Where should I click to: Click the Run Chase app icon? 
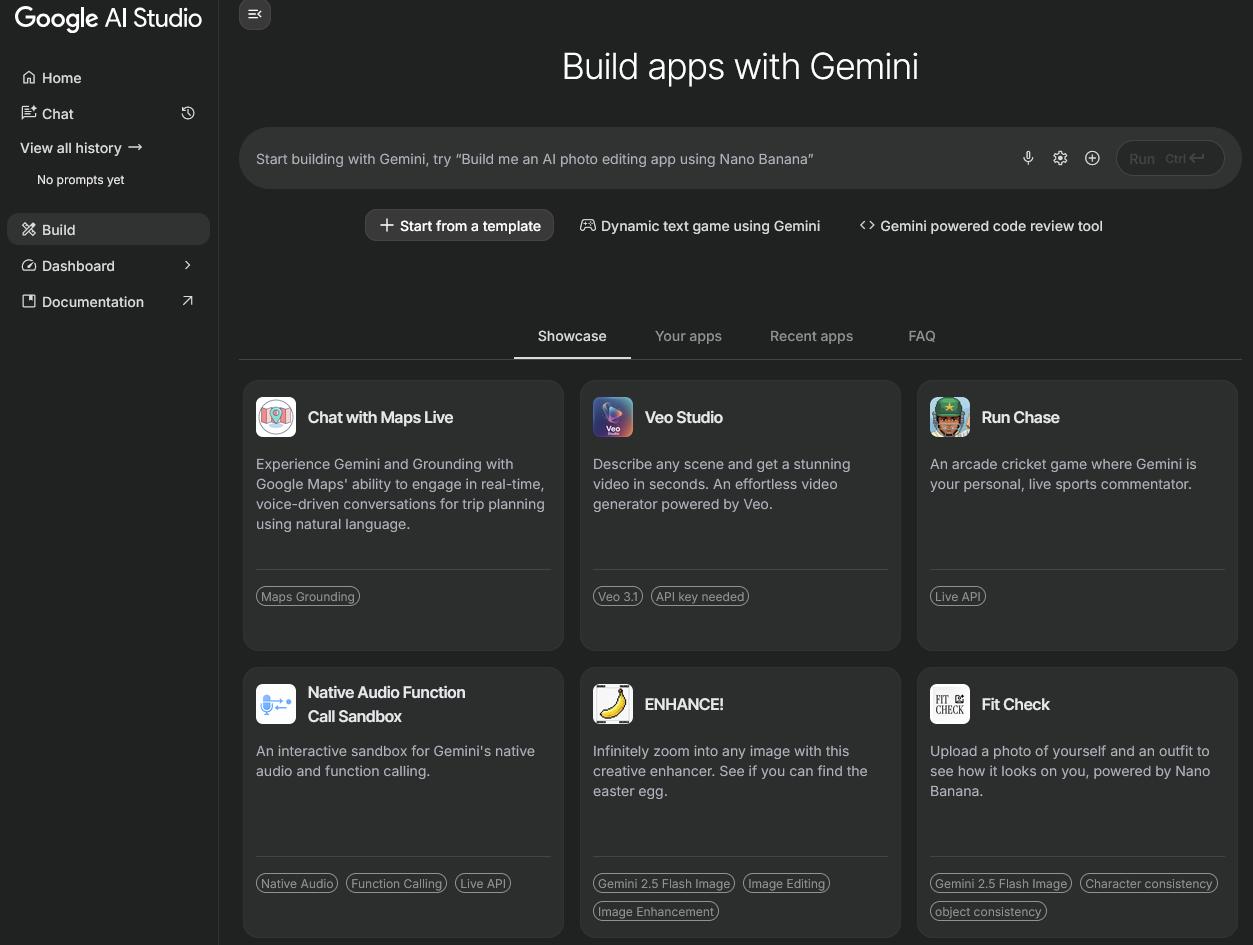[950, 417]
